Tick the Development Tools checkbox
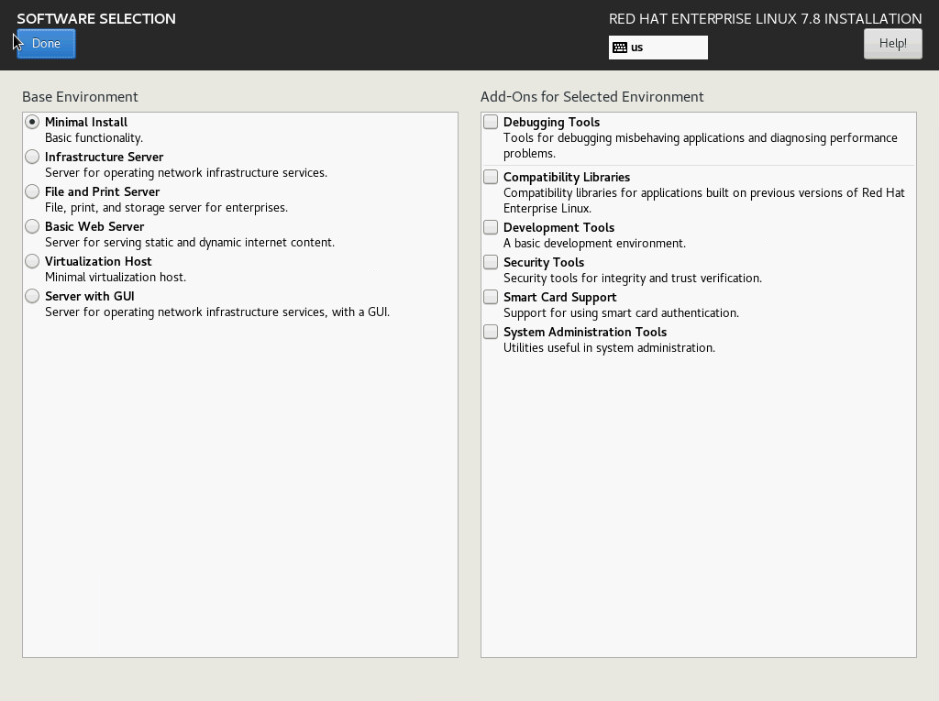939x701 pixels. 490,227
